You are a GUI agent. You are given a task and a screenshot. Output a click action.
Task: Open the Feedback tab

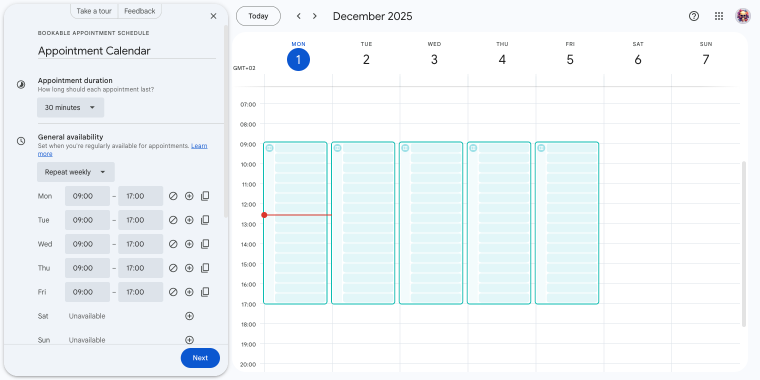point(140,11)
